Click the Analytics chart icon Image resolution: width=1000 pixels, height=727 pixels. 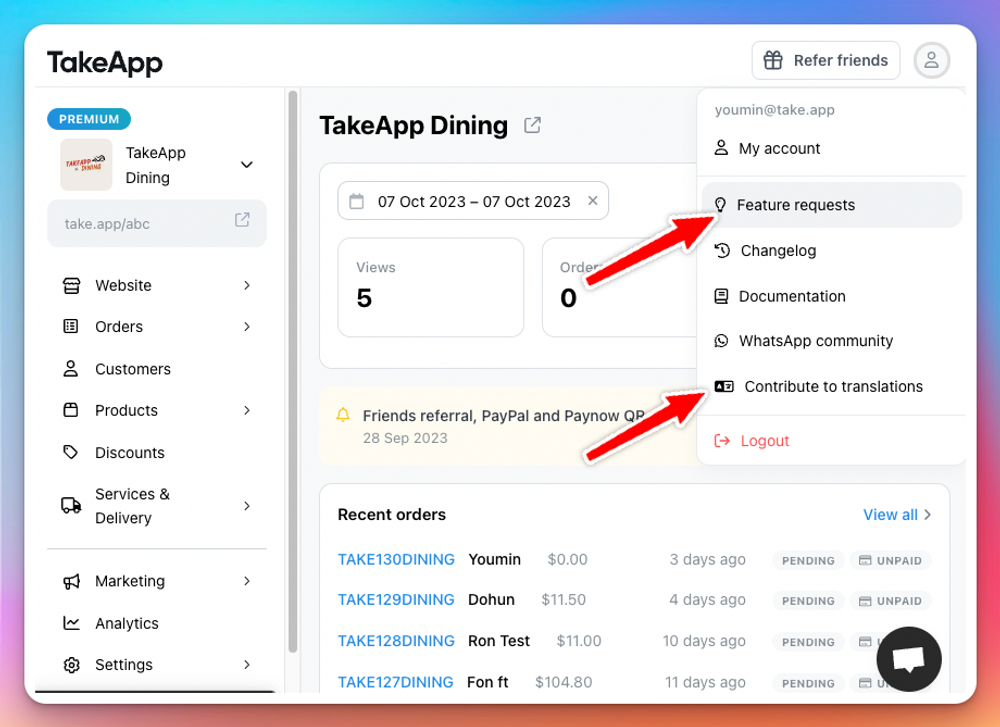pyautogui.click(x=71, y=623)
